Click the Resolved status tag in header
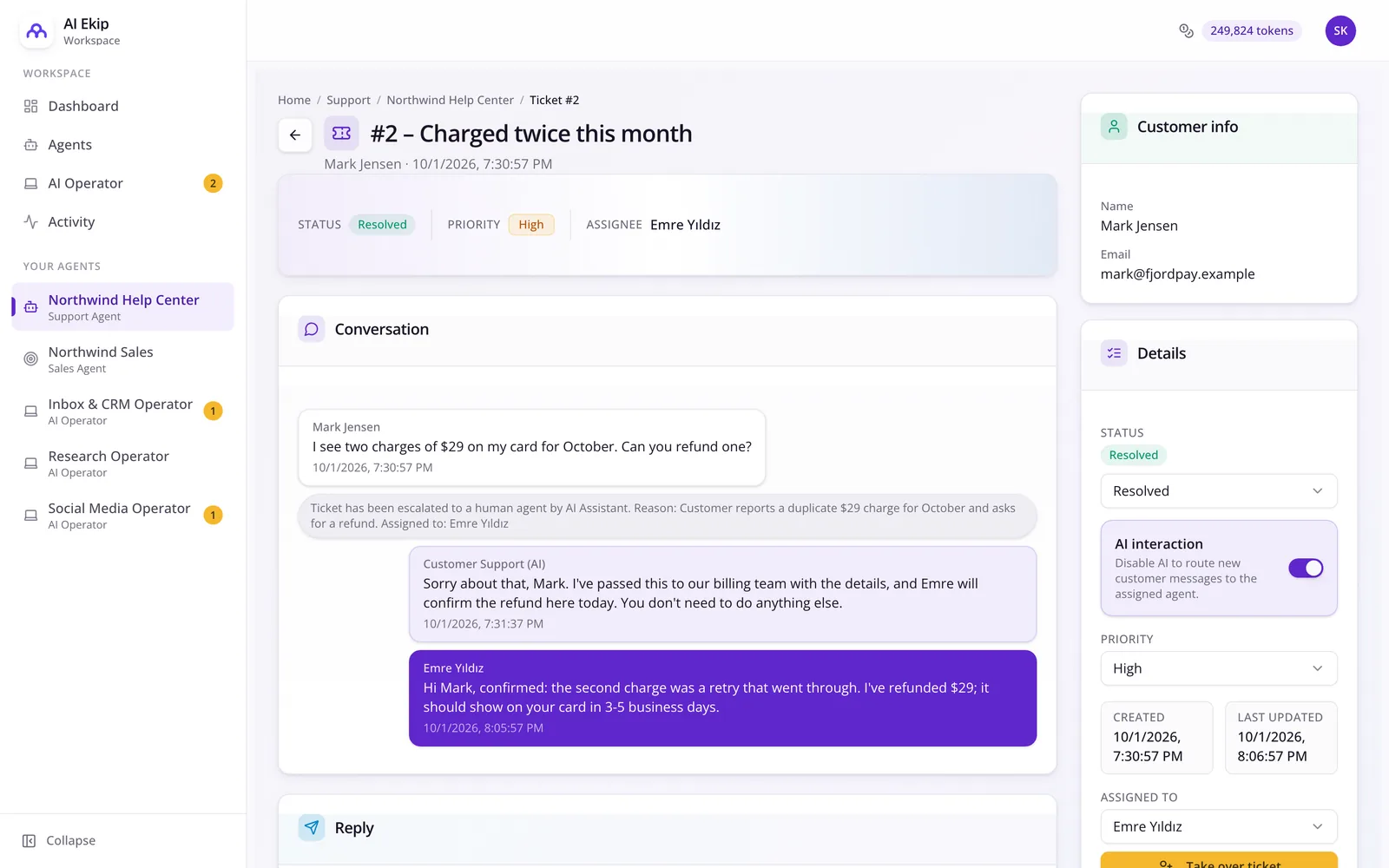 point(382,225)
